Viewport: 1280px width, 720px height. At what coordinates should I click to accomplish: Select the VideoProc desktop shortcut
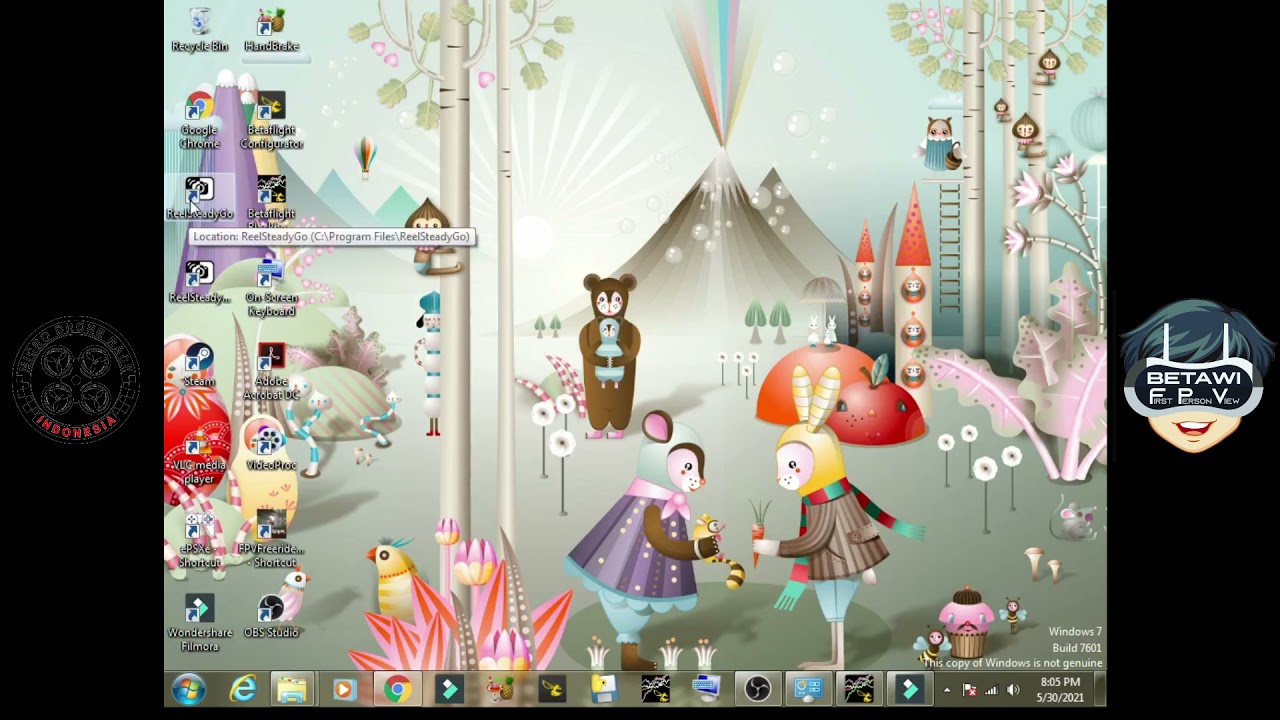(271, 450)
